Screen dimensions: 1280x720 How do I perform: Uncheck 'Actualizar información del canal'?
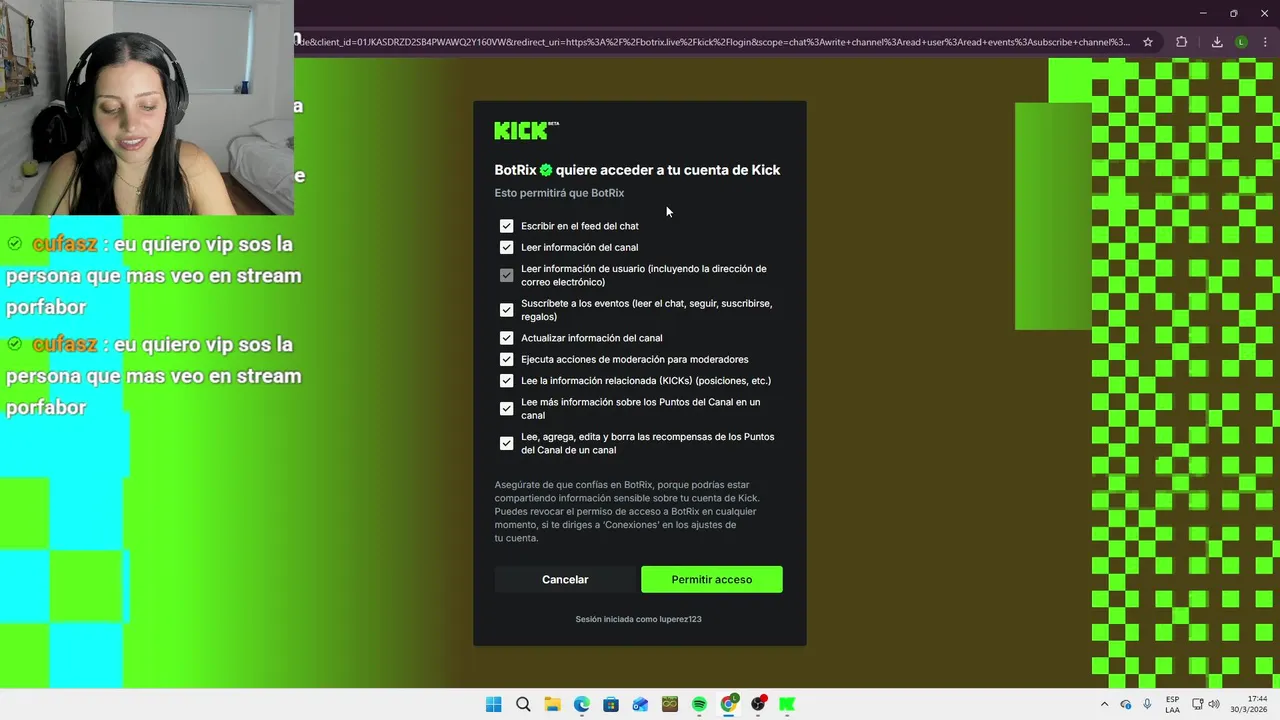tap(506, 338)
